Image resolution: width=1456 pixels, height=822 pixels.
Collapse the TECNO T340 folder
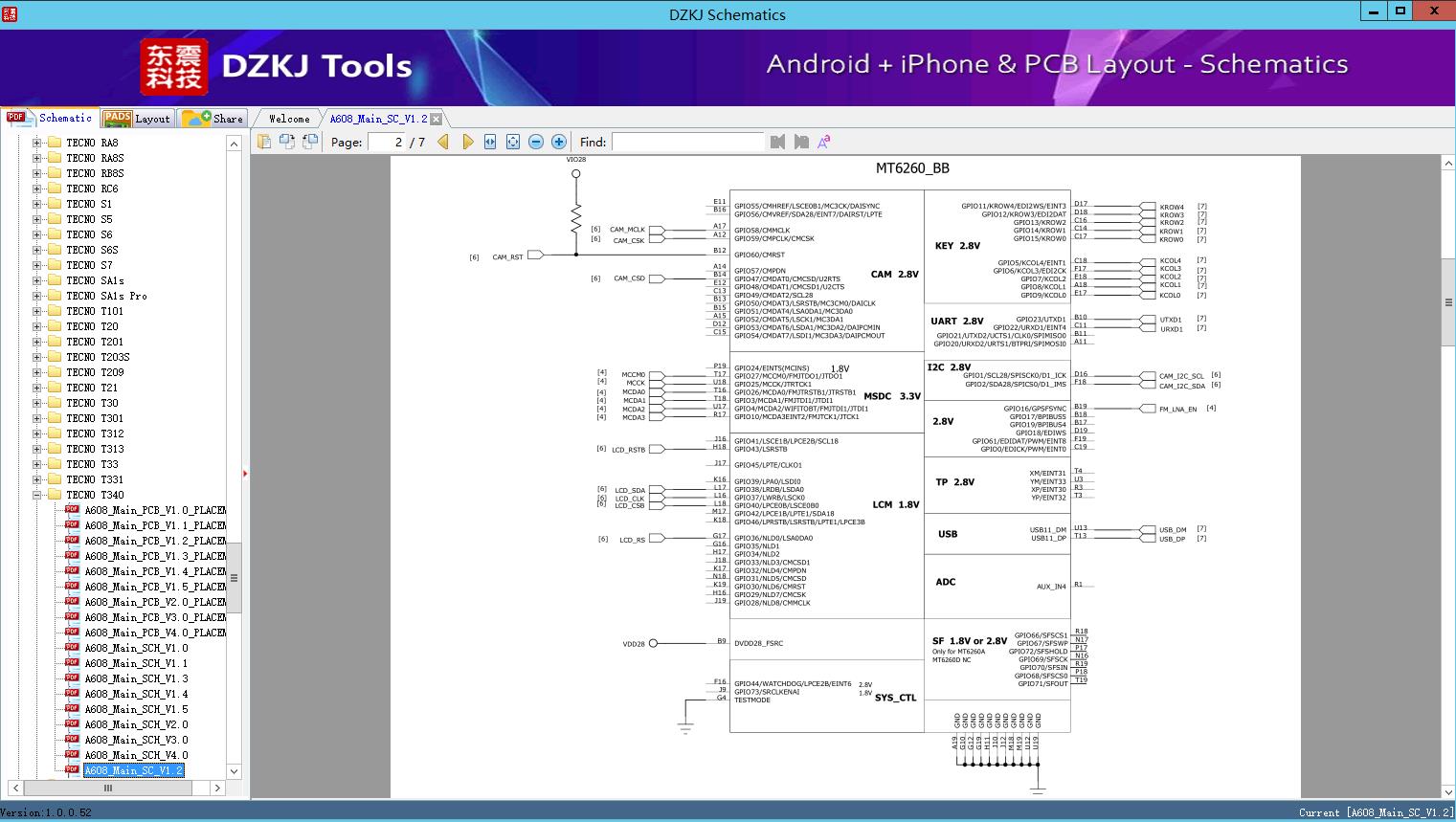(x=36, y=495)
